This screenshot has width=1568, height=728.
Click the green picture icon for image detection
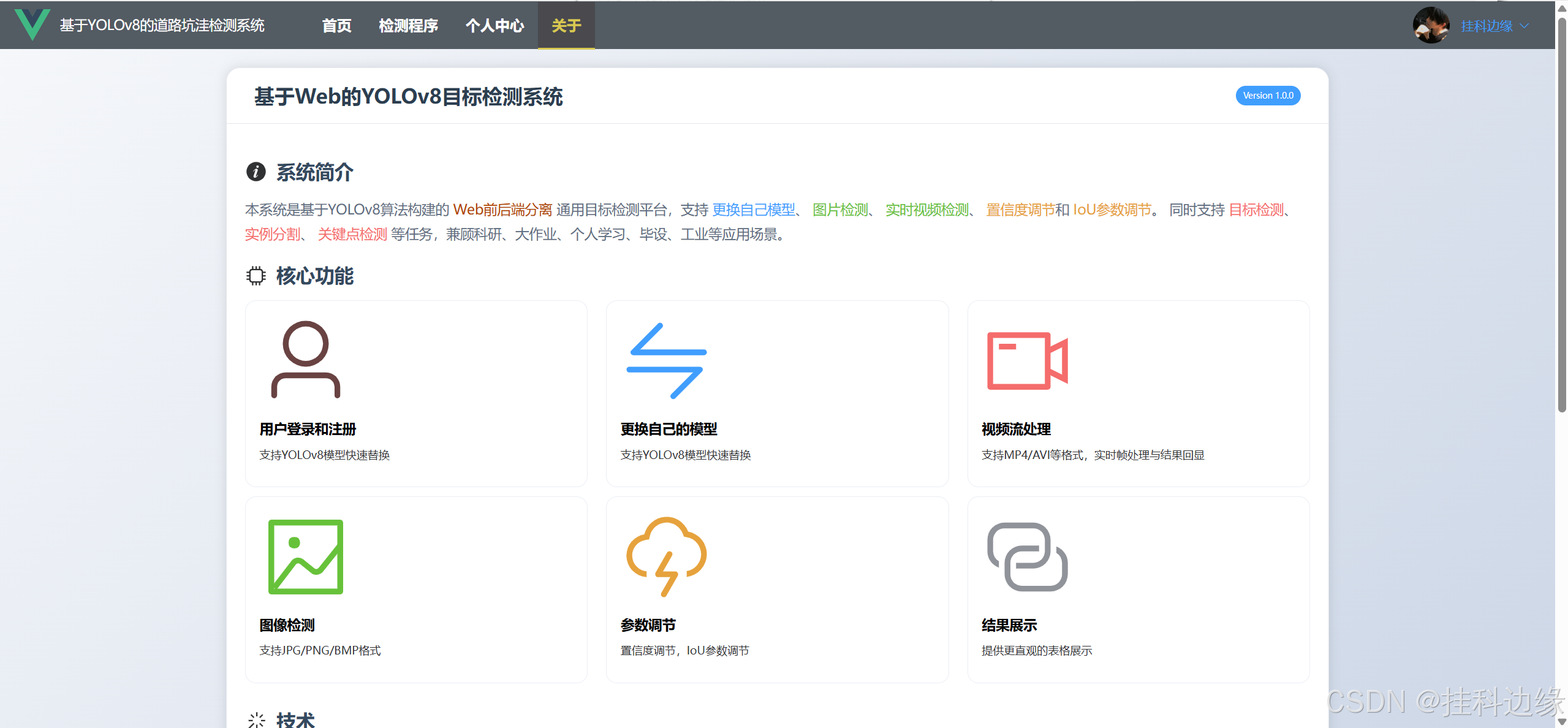pos(305,556)
